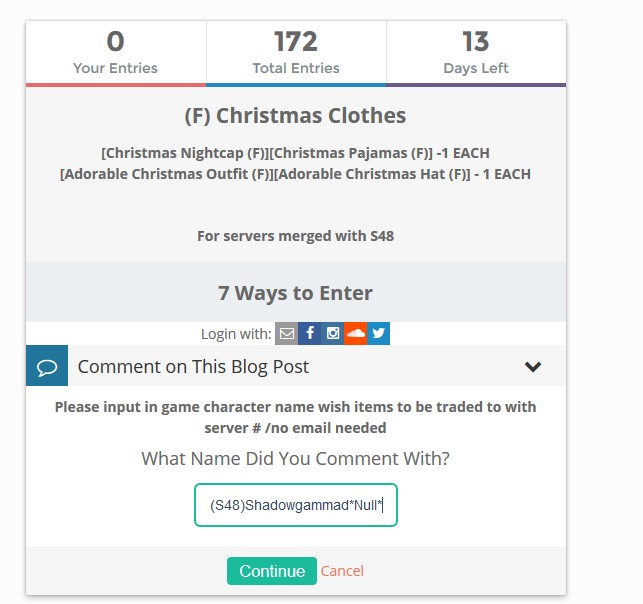Open the Your Entries tab
The width and height of the screenshot is (643, 604).
tap(115, 53)
